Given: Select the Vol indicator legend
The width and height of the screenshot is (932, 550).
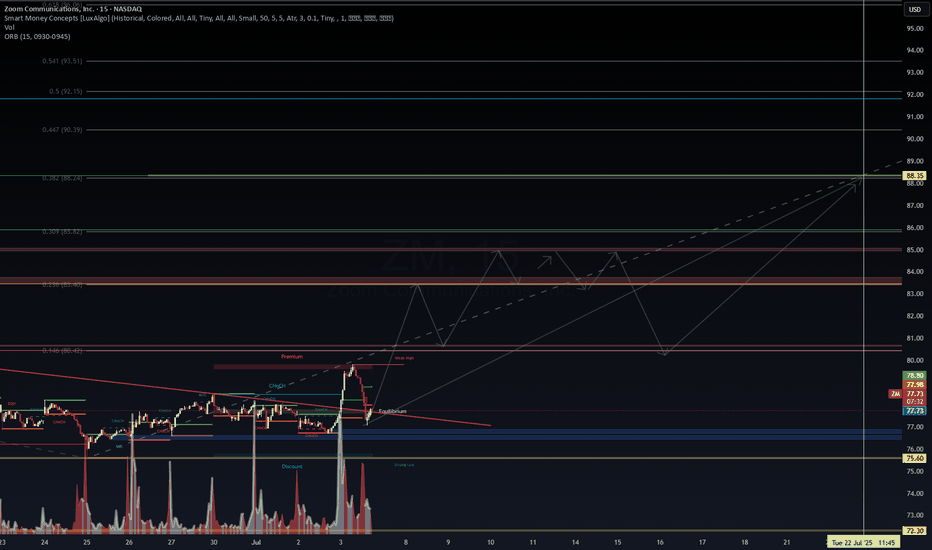Looking at the screenshot, I should tap(10, 27).
